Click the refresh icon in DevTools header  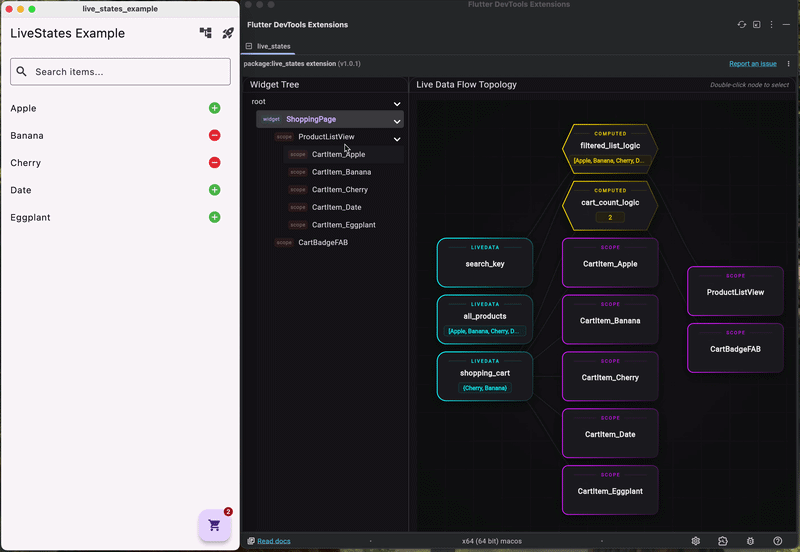tap(742, 24)
